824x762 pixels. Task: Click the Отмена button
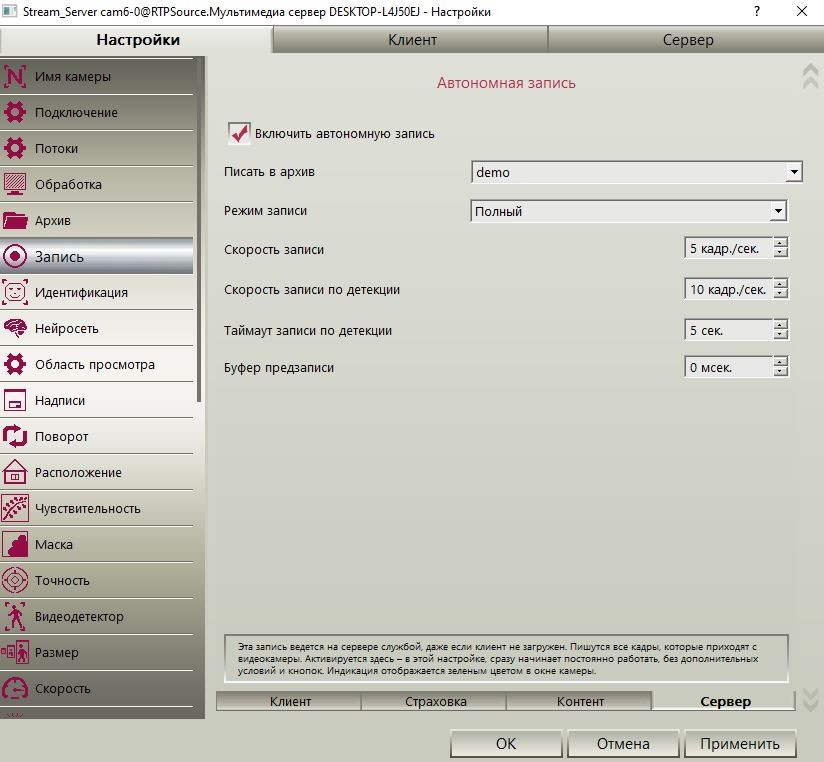623,744
